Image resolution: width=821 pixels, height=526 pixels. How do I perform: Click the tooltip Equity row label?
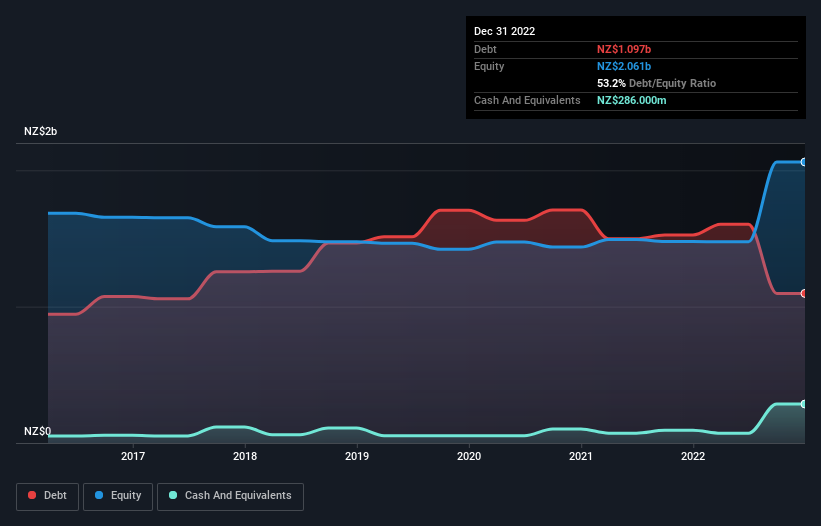489,66
